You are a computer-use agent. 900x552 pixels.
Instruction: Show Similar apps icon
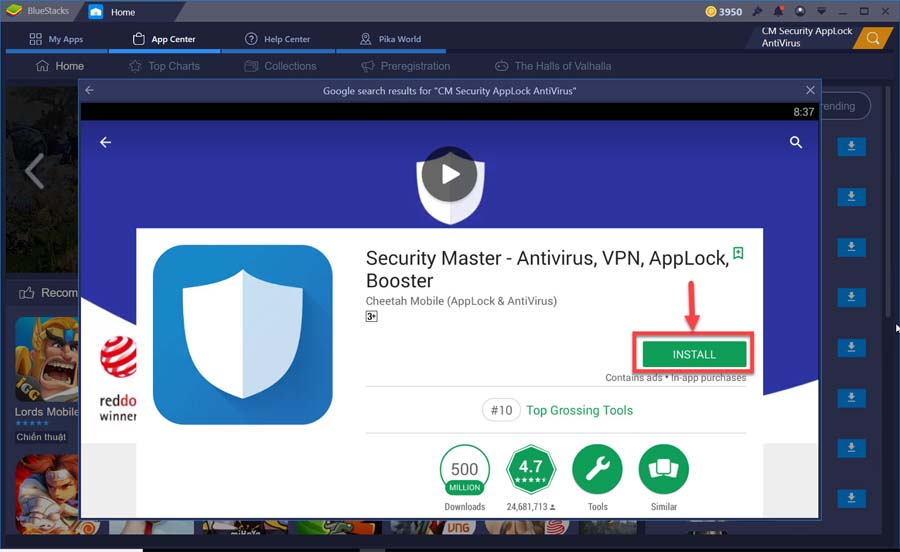664,469
